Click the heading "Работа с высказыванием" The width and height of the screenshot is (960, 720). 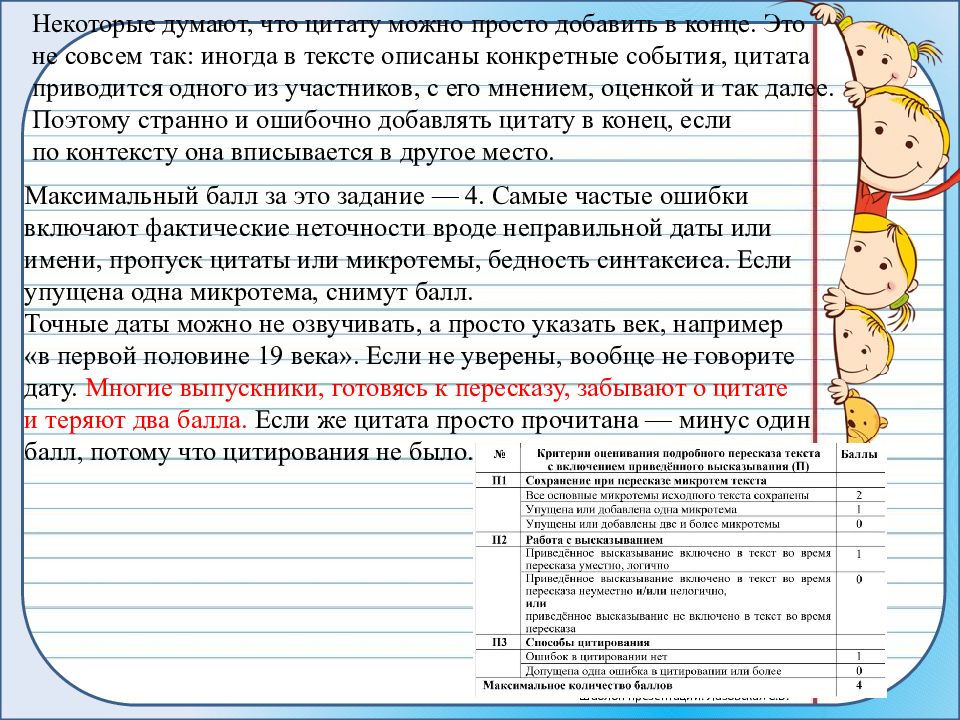pos(594,540)
